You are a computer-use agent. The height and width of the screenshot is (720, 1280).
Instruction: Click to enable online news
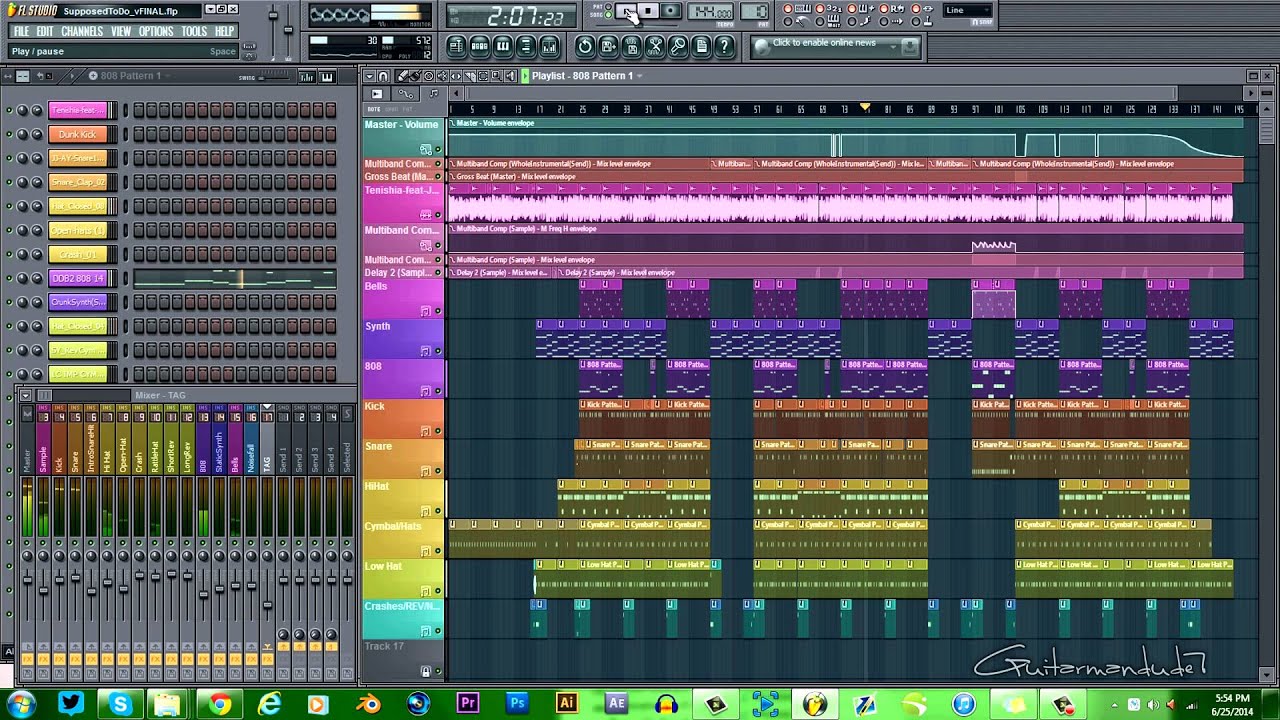click(x=824, y=43)
